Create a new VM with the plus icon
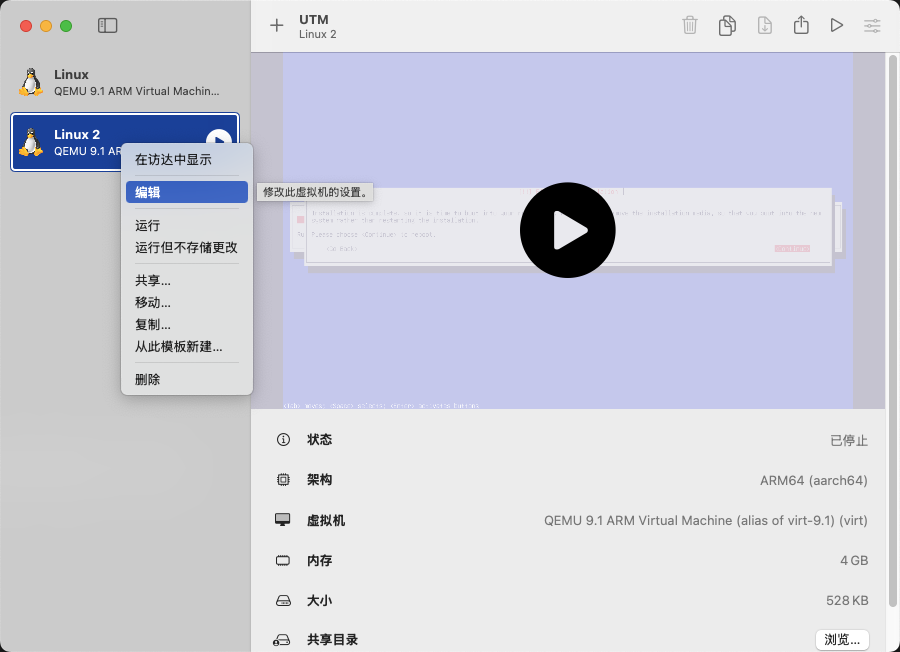The image size is (900, 652). coord(277,25)
